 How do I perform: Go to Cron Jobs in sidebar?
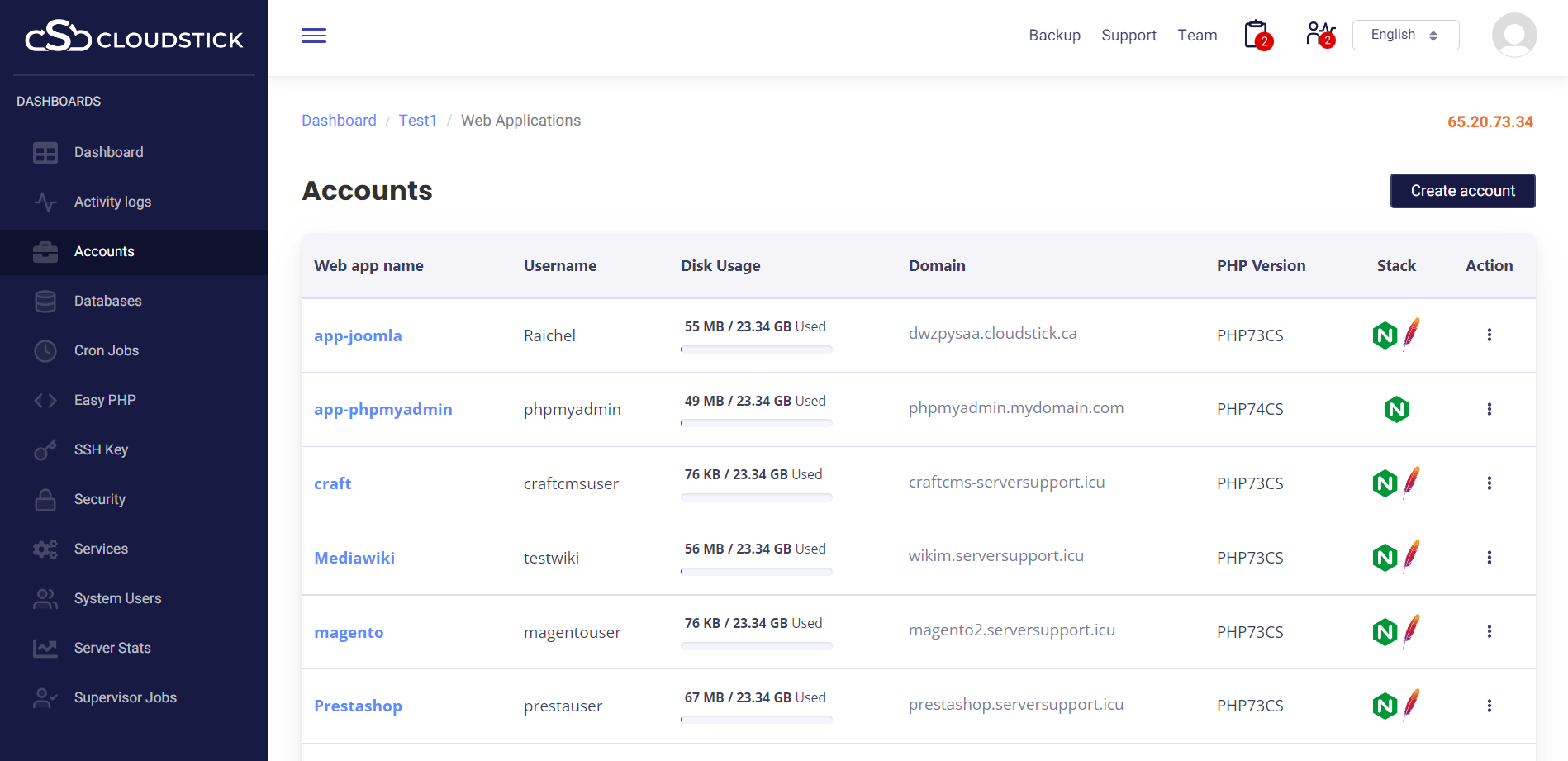coord(107,350)
